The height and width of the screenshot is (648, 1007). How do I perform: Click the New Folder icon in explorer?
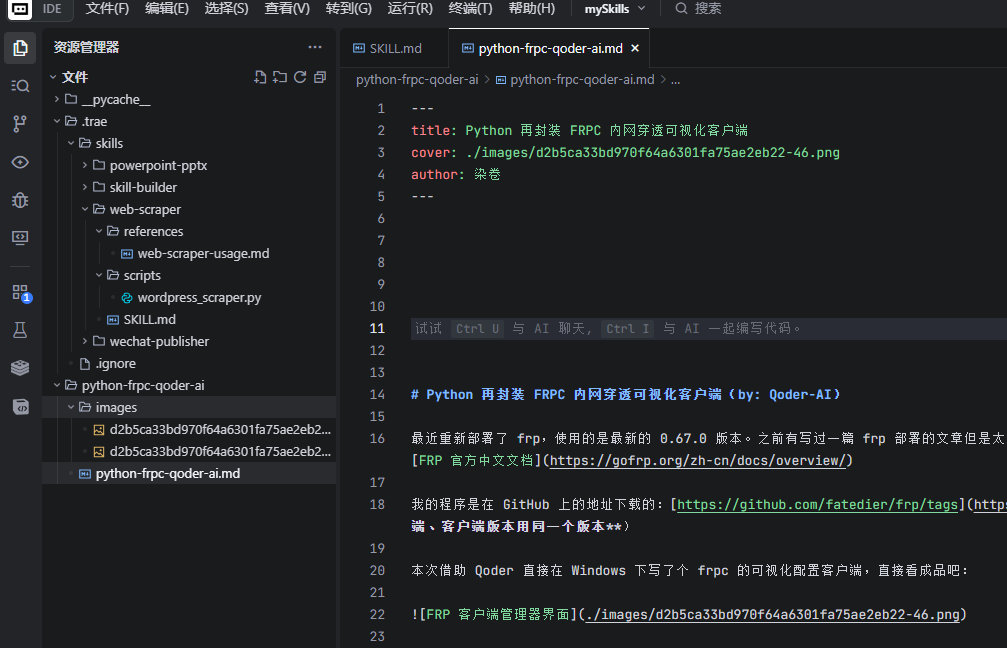click(280, 77)
